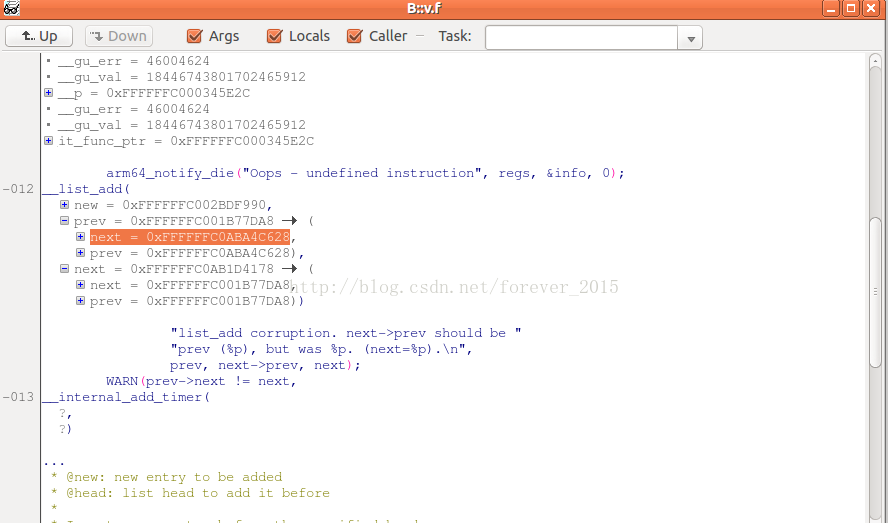Select the WARN(prev->next != next, line
This screenshot has width=888, height=523.
click(201, 381)
